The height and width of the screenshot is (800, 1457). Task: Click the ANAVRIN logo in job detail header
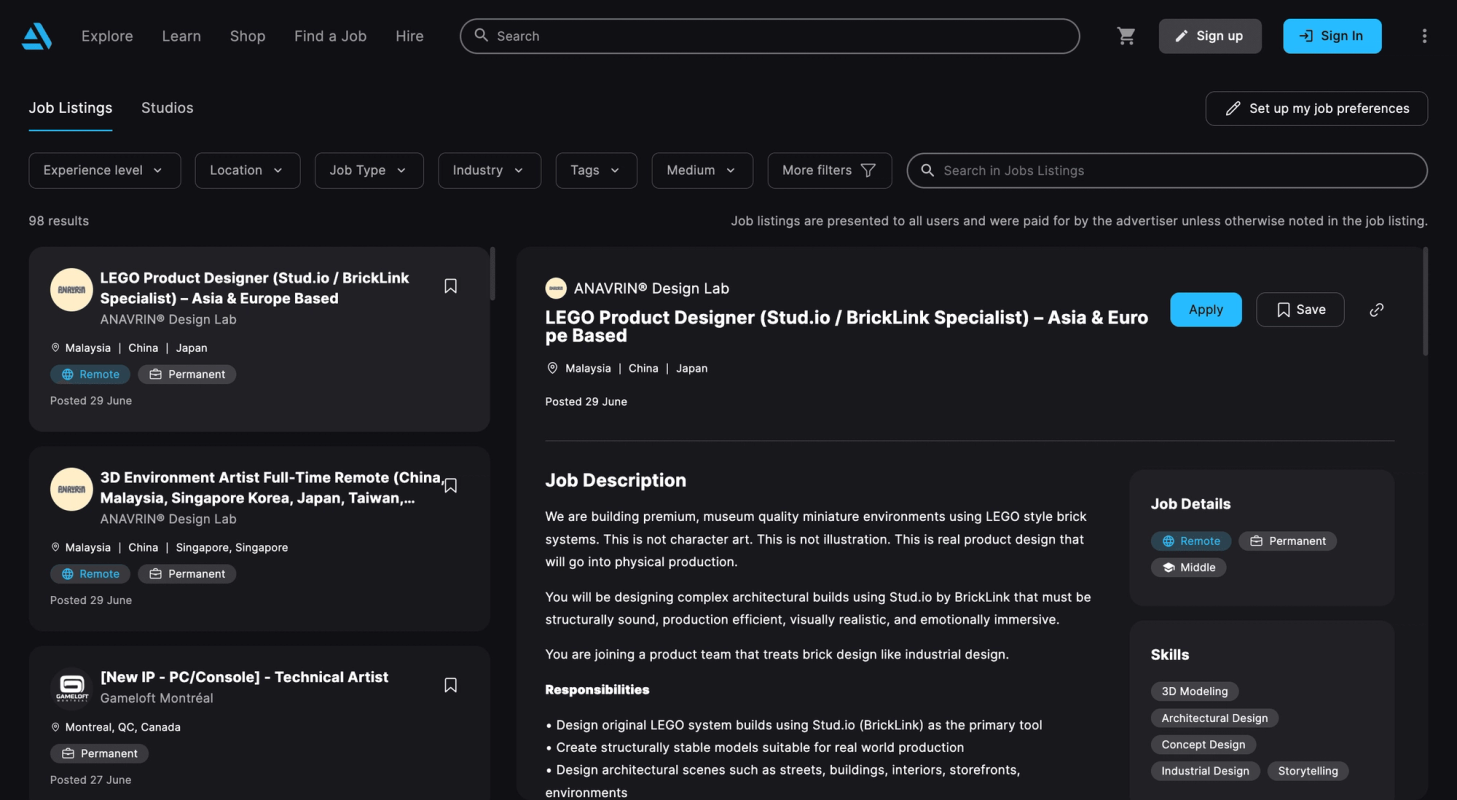(x=556, y=288)
